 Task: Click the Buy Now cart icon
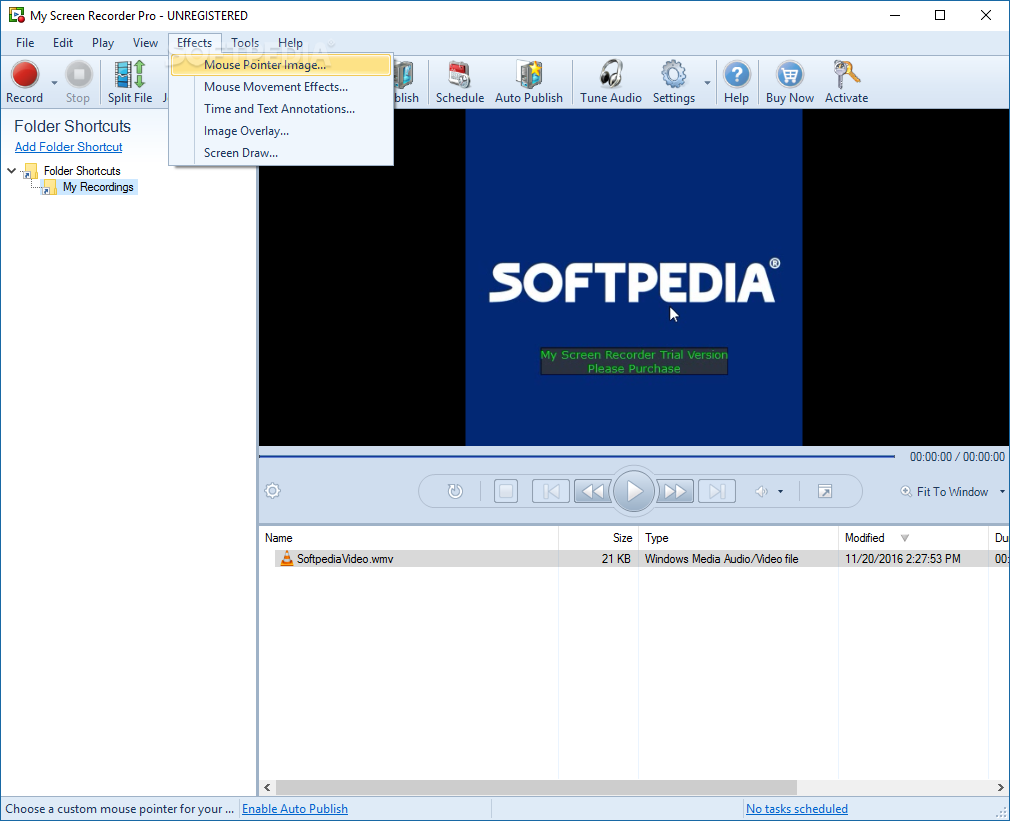pos(790,81)
